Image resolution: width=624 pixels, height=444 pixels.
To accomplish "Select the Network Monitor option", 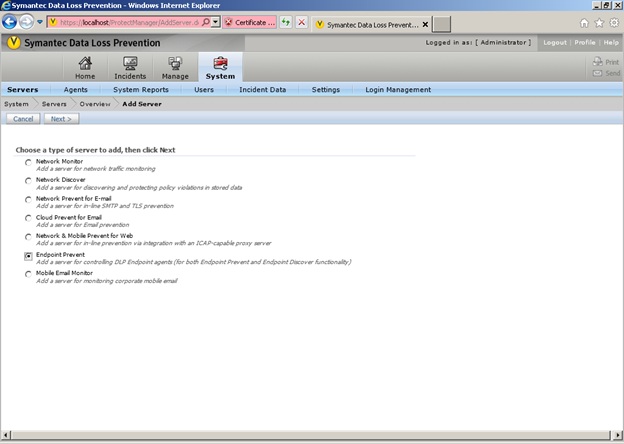I will point(28,162).
